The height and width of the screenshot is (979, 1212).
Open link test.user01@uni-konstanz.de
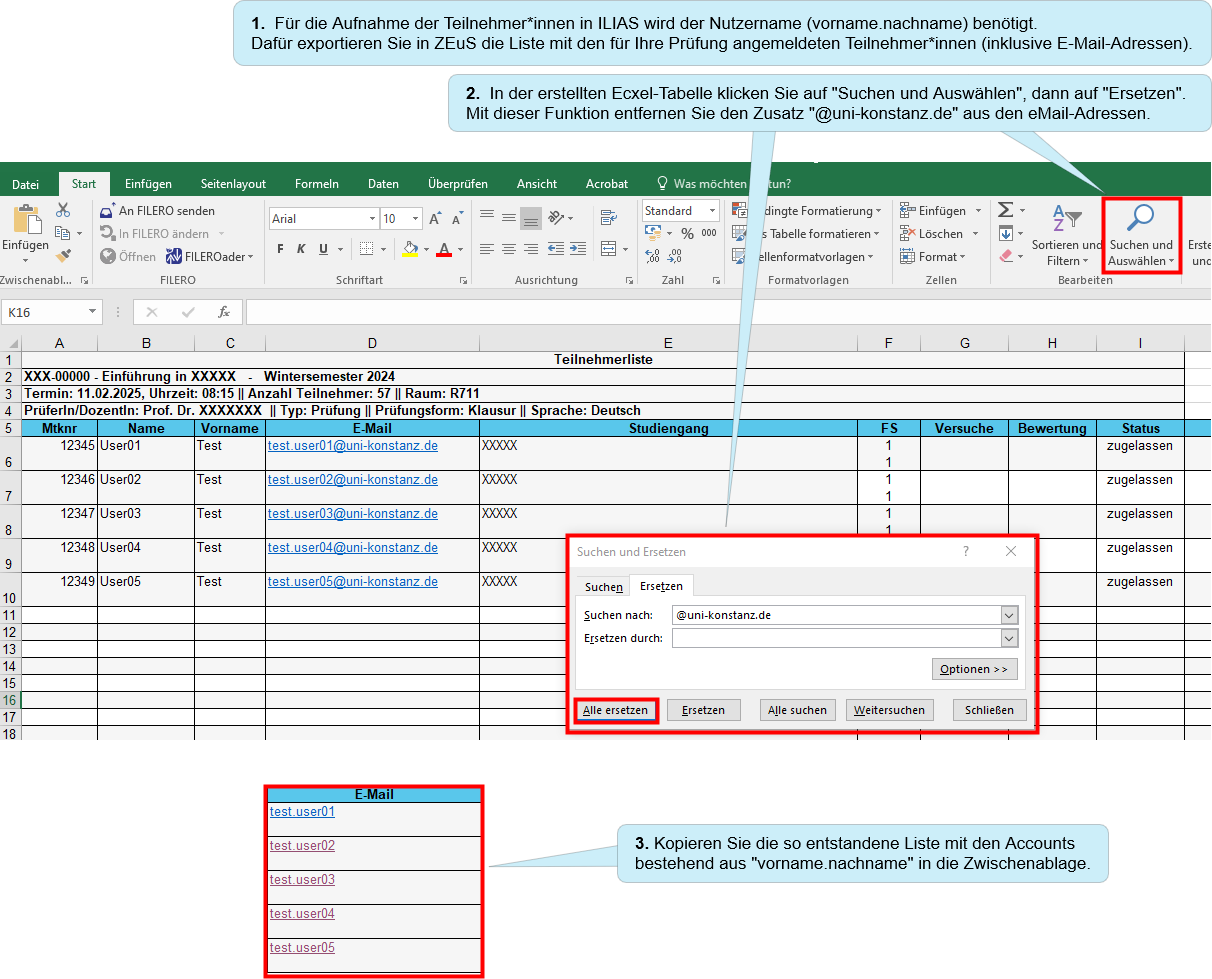[x=352, y=446]
